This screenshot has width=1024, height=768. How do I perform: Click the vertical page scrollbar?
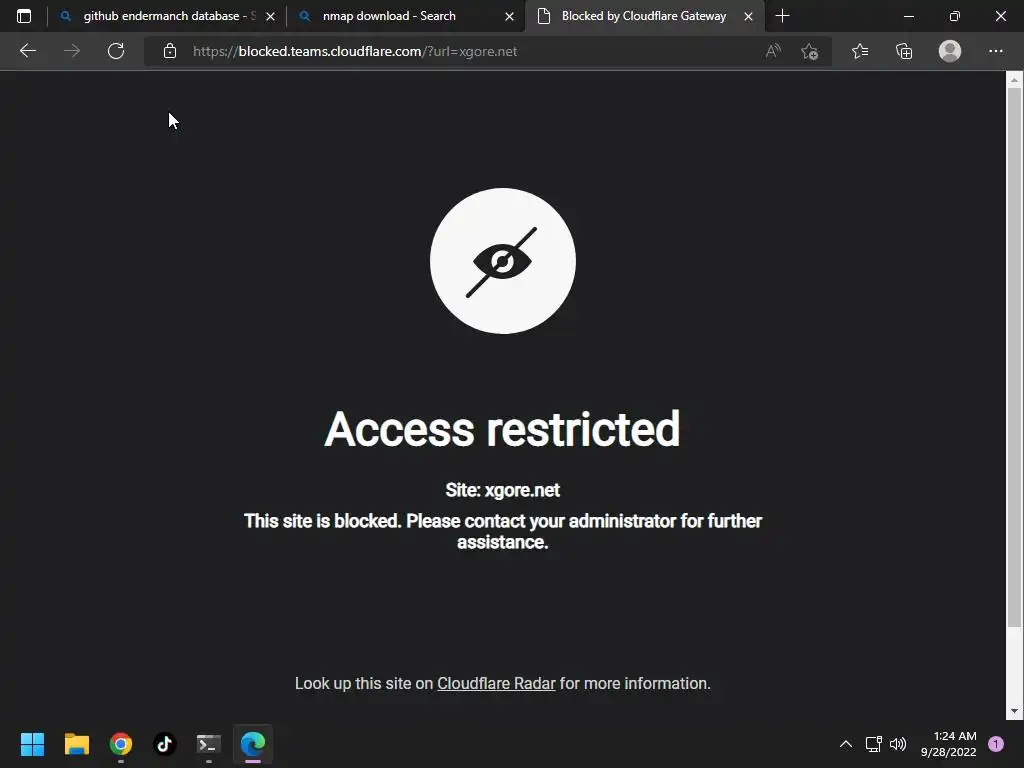tap(1014, 394)
